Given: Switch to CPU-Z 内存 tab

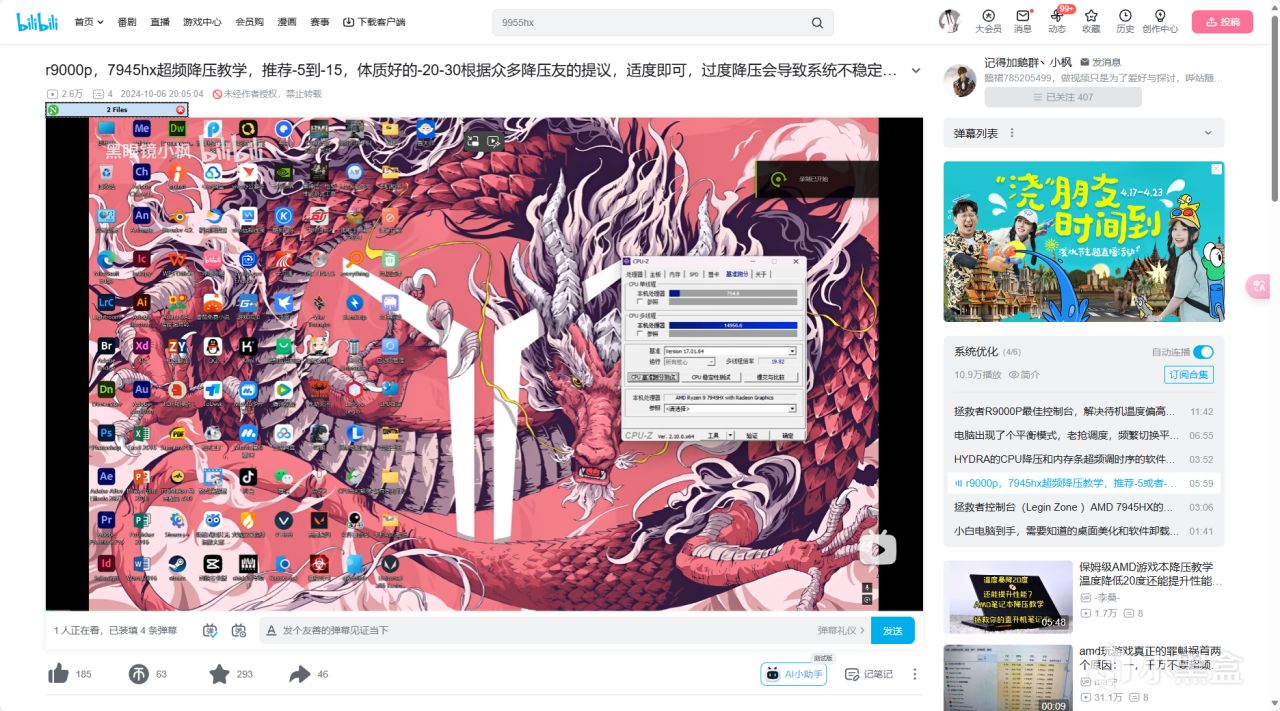Looking at the screenshot, I should click(674, 274).
